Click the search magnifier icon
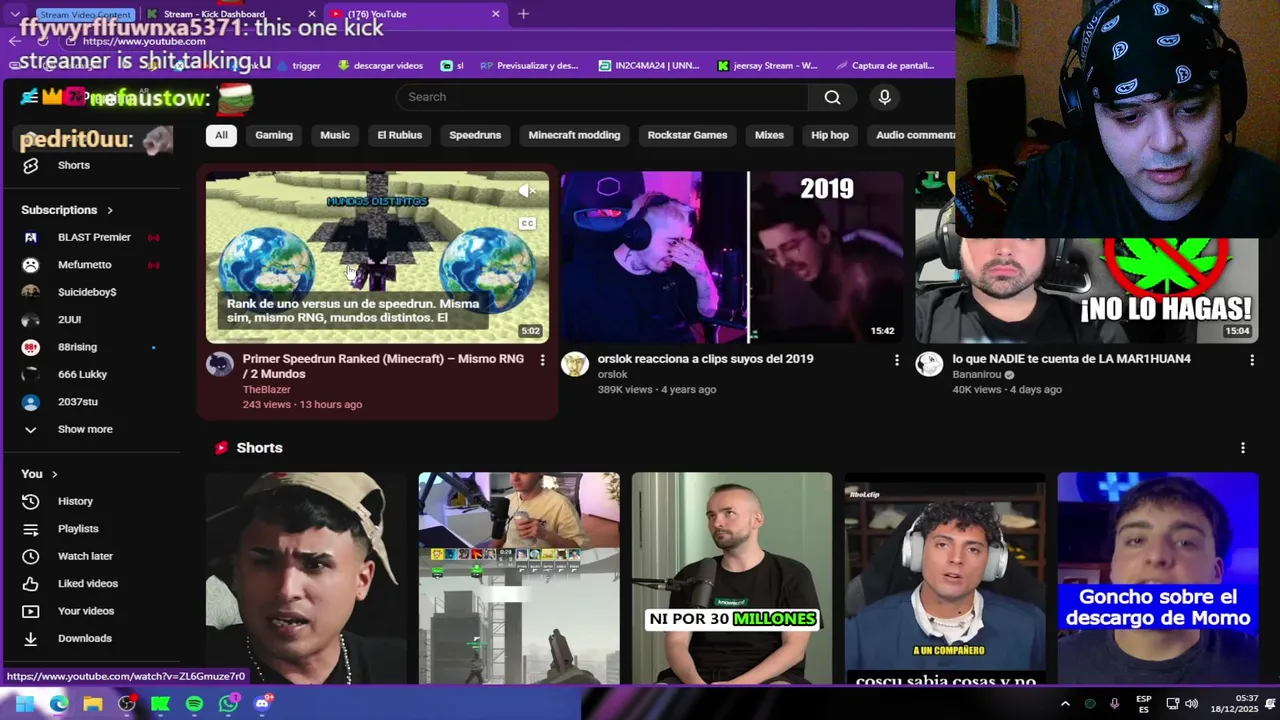Viewport: 1280px width, 720px height. coord(832,97)
